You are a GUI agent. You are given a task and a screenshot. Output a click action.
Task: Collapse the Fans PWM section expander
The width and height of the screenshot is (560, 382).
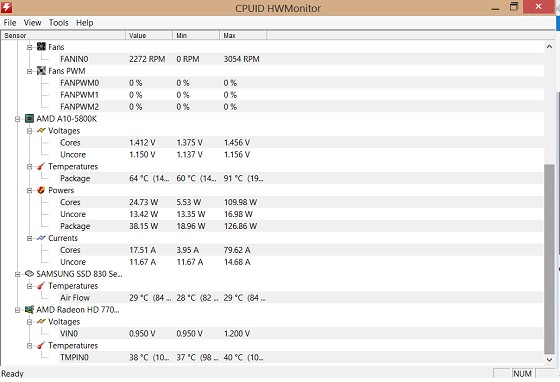pos(29,71)
